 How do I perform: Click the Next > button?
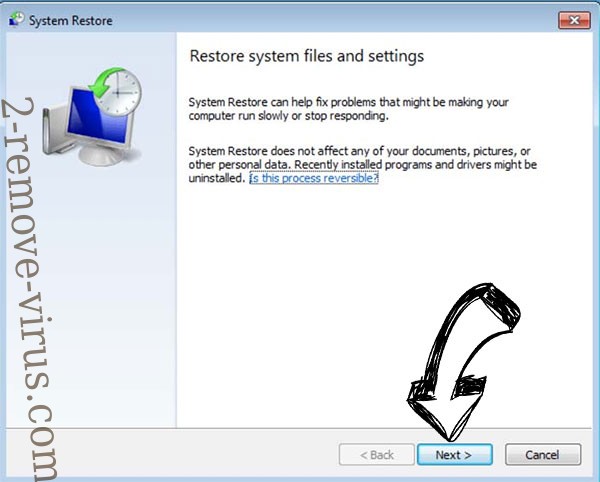[x=454, y=454]
